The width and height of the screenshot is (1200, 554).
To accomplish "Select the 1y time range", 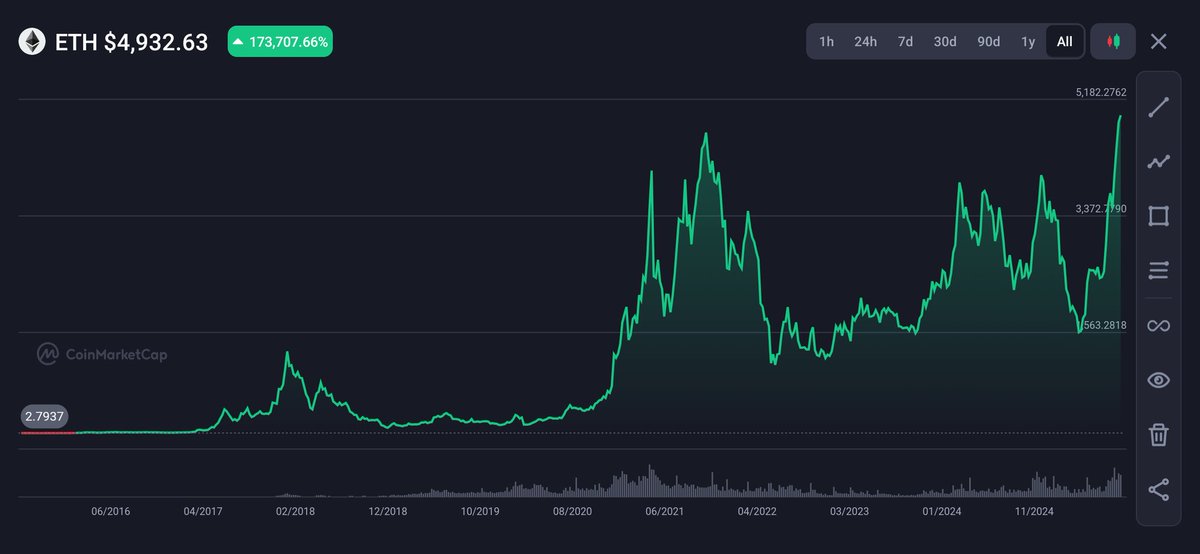I will pos(1028,42).
